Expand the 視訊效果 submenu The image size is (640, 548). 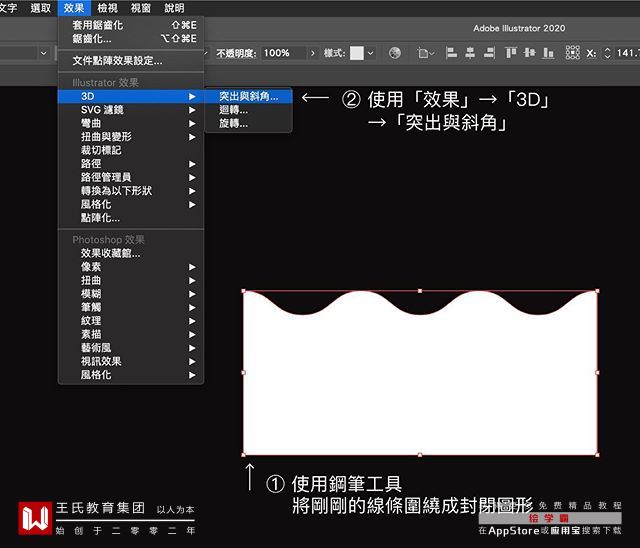131,361
